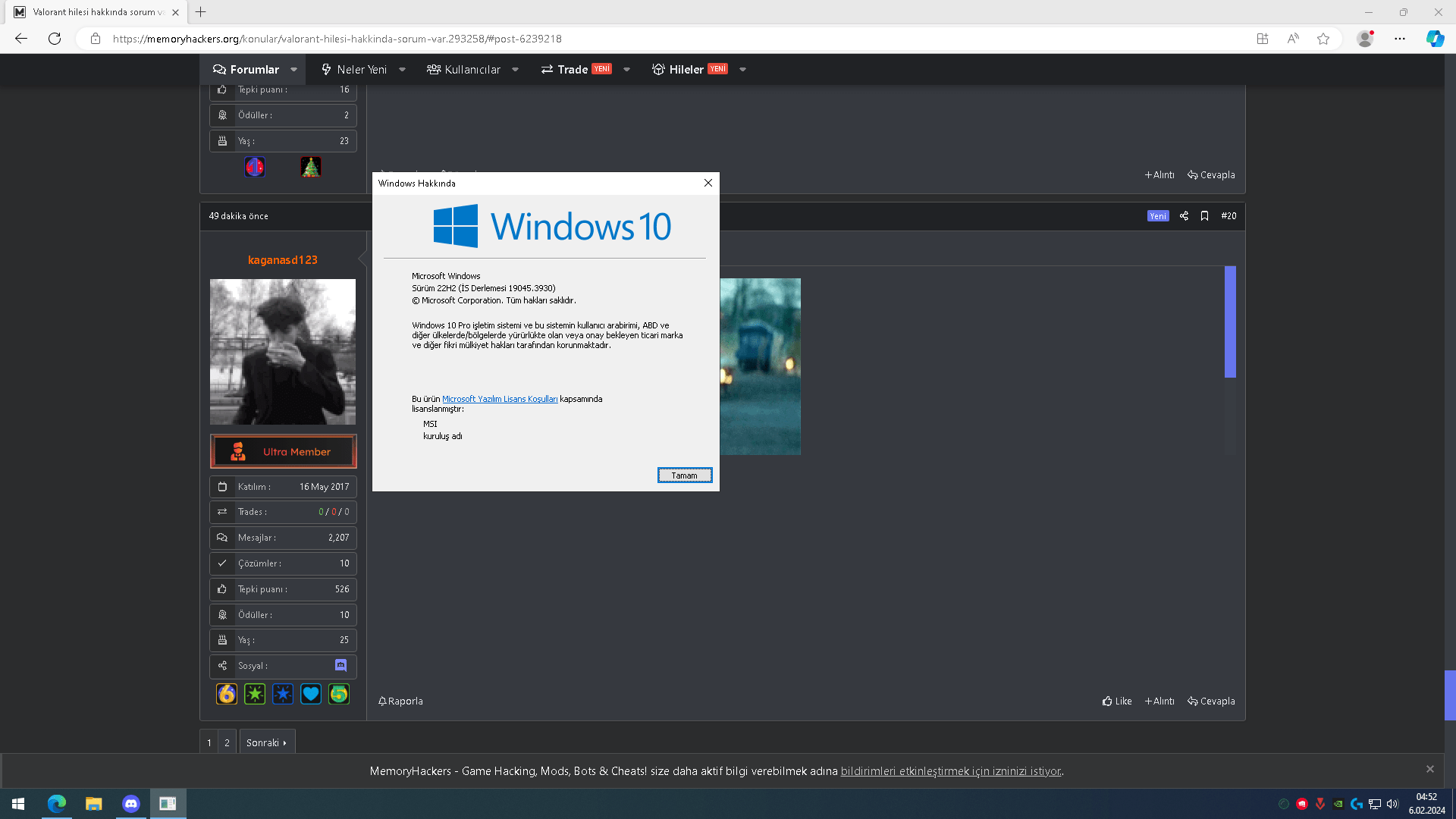The height and width of the screenshot is (819, 1456).
Task: Open the Kullanıcılar menu item
Action: click(463, 69)
